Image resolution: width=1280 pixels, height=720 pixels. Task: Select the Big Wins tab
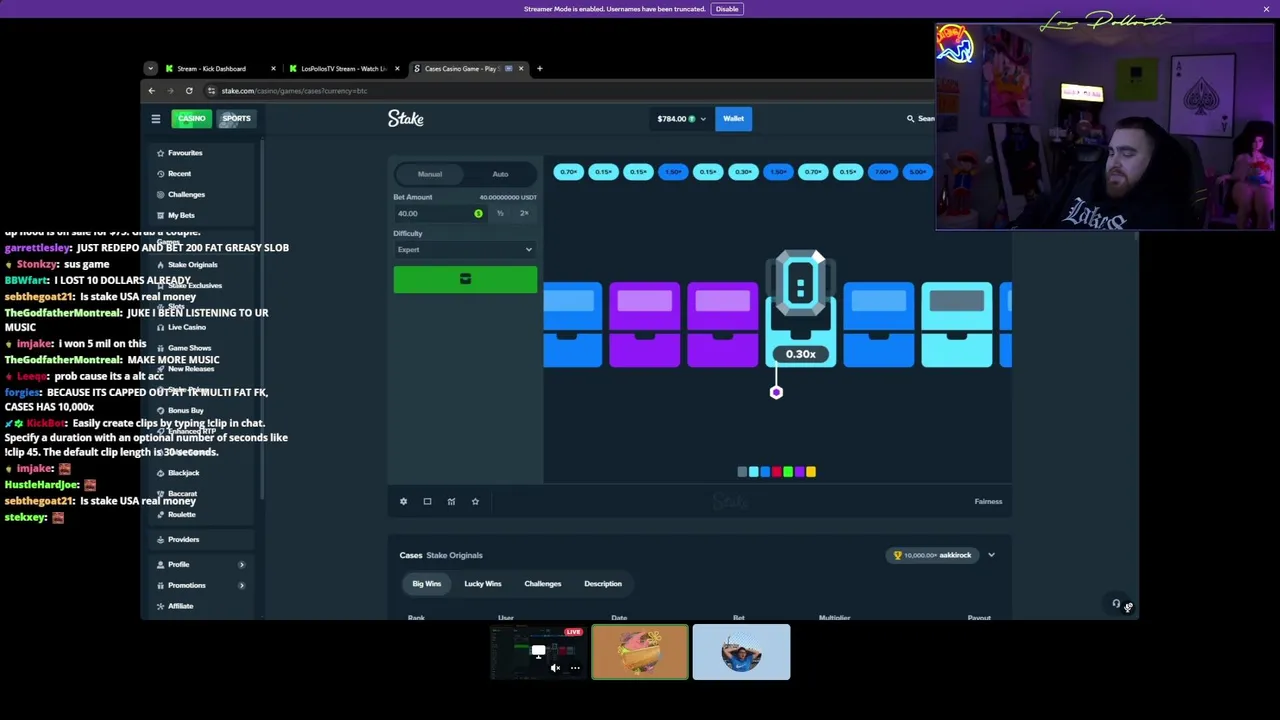[x=427, y=584]
